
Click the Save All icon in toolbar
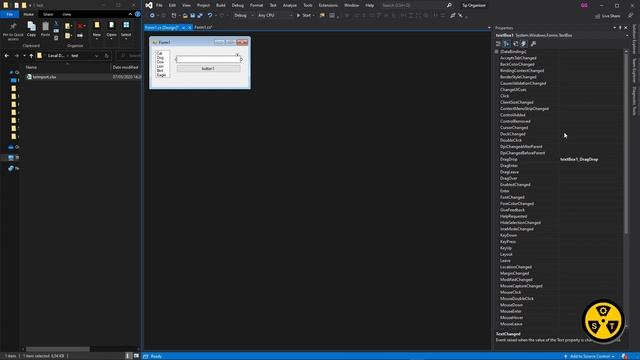pyautogui.click(x=200, y=16)
